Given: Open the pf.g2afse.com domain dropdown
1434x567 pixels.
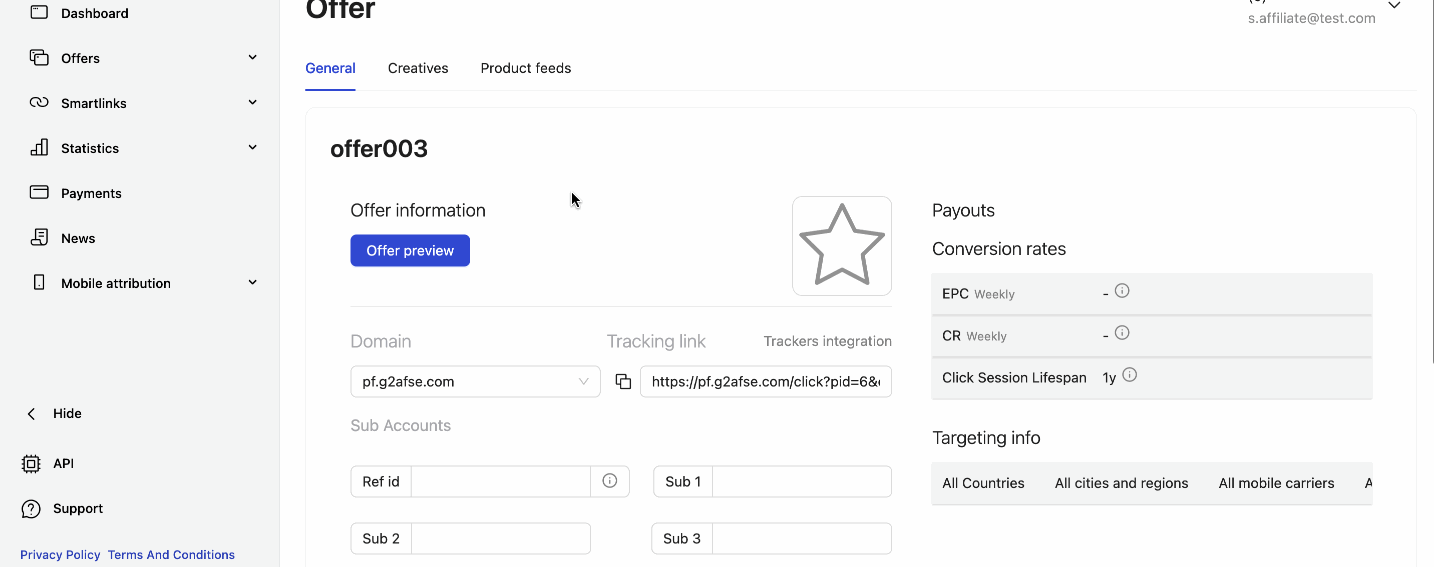Looking at the screenshot, I should [x=475, y=381].
